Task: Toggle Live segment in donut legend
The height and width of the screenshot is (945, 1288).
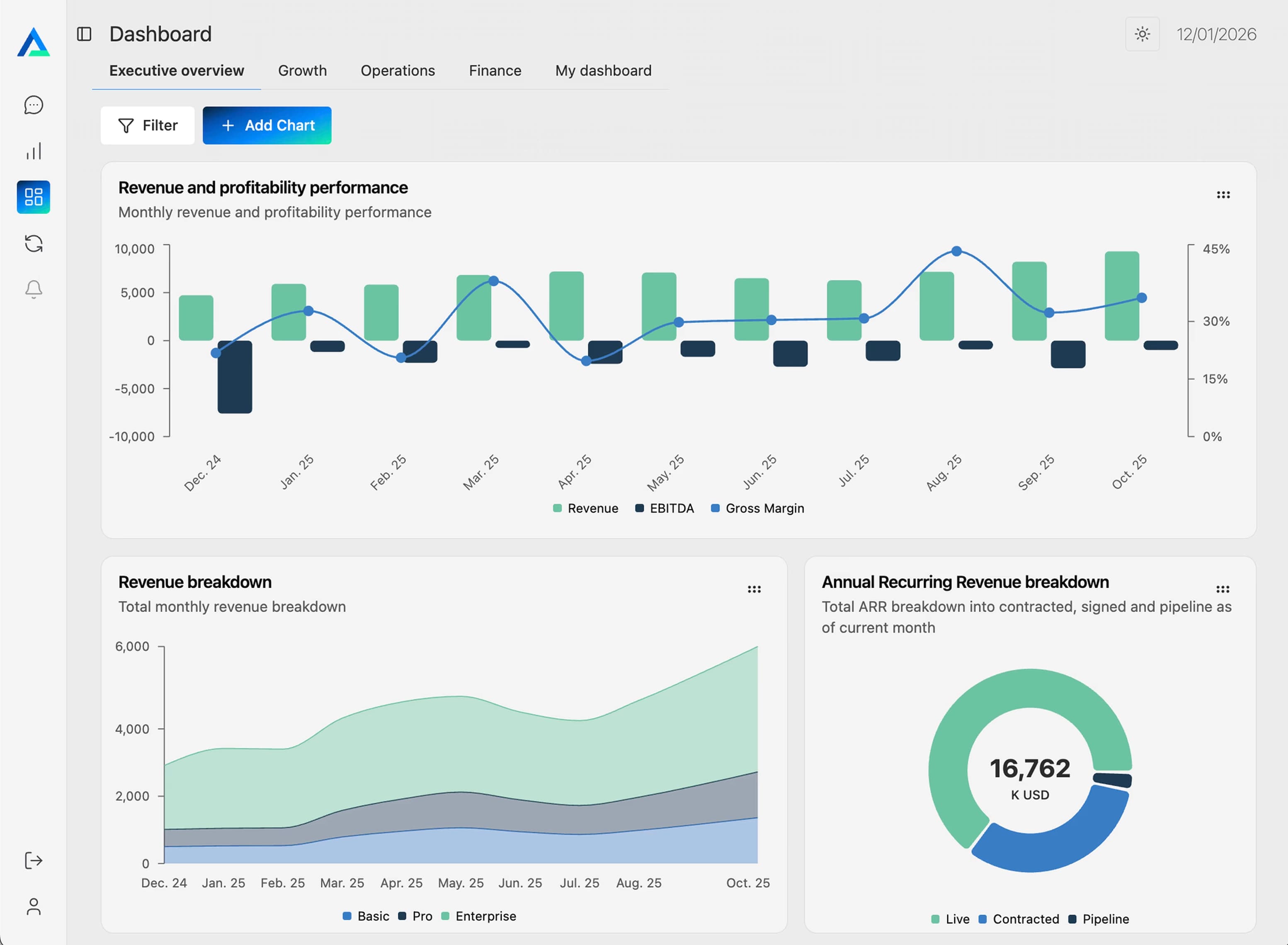Action: point(951,919)
